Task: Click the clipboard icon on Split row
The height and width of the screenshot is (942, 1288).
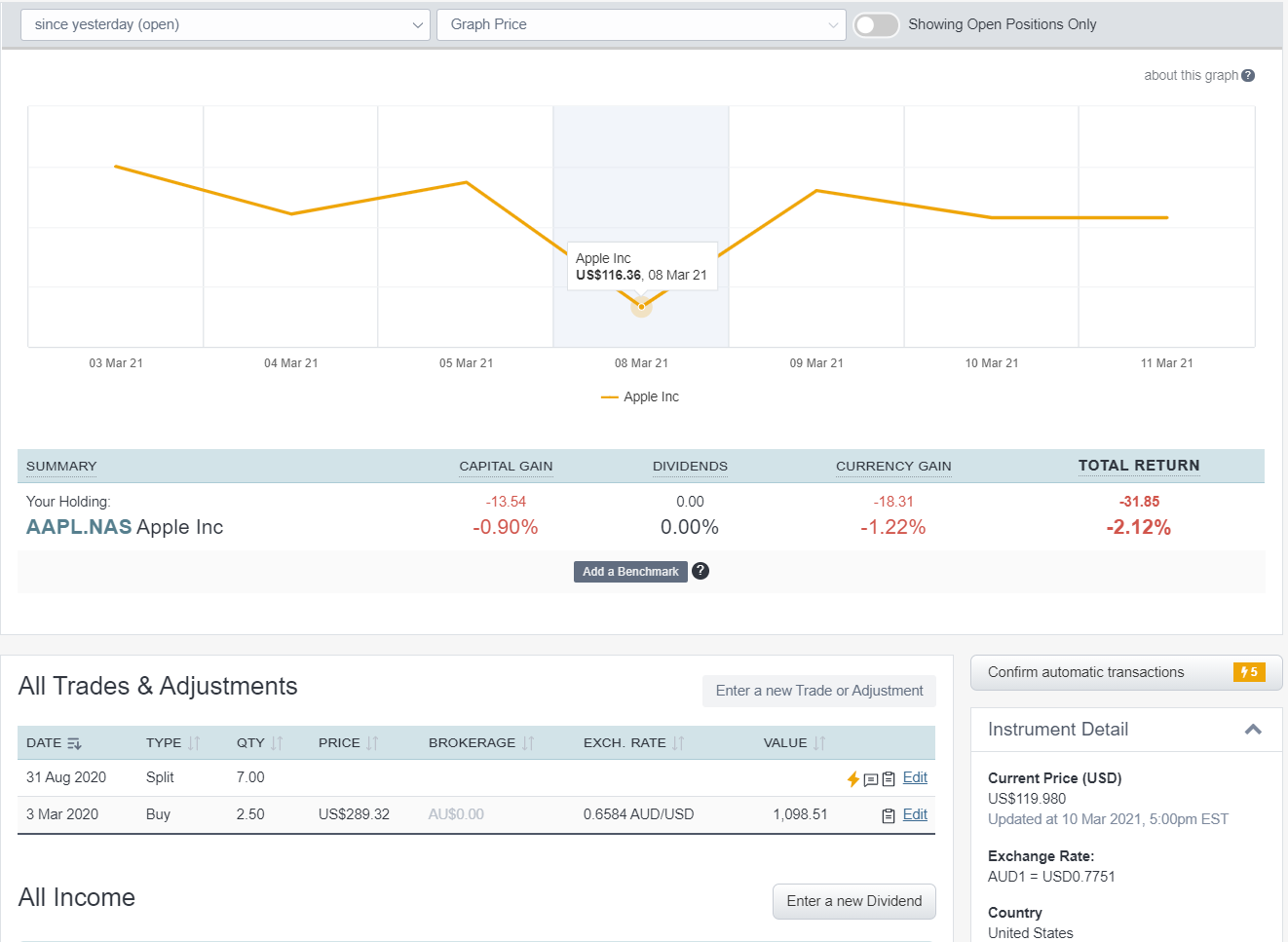Action: click(x=889, y=779)
